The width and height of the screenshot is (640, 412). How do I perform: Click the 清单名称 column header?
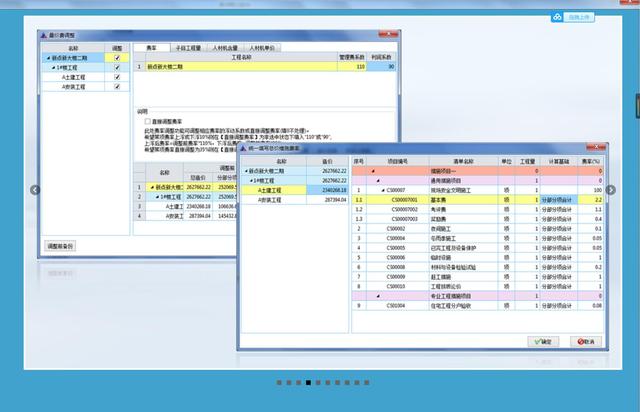click(463, 162)
